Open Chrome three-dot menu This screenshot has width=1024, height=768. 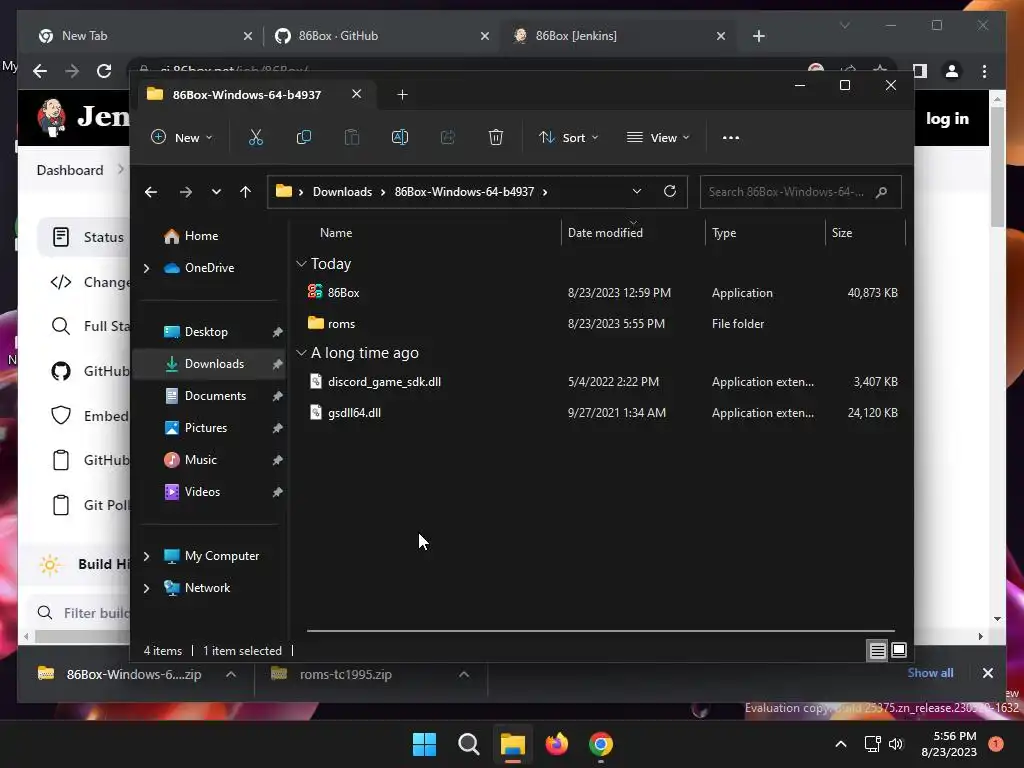(x=984, y=71)
